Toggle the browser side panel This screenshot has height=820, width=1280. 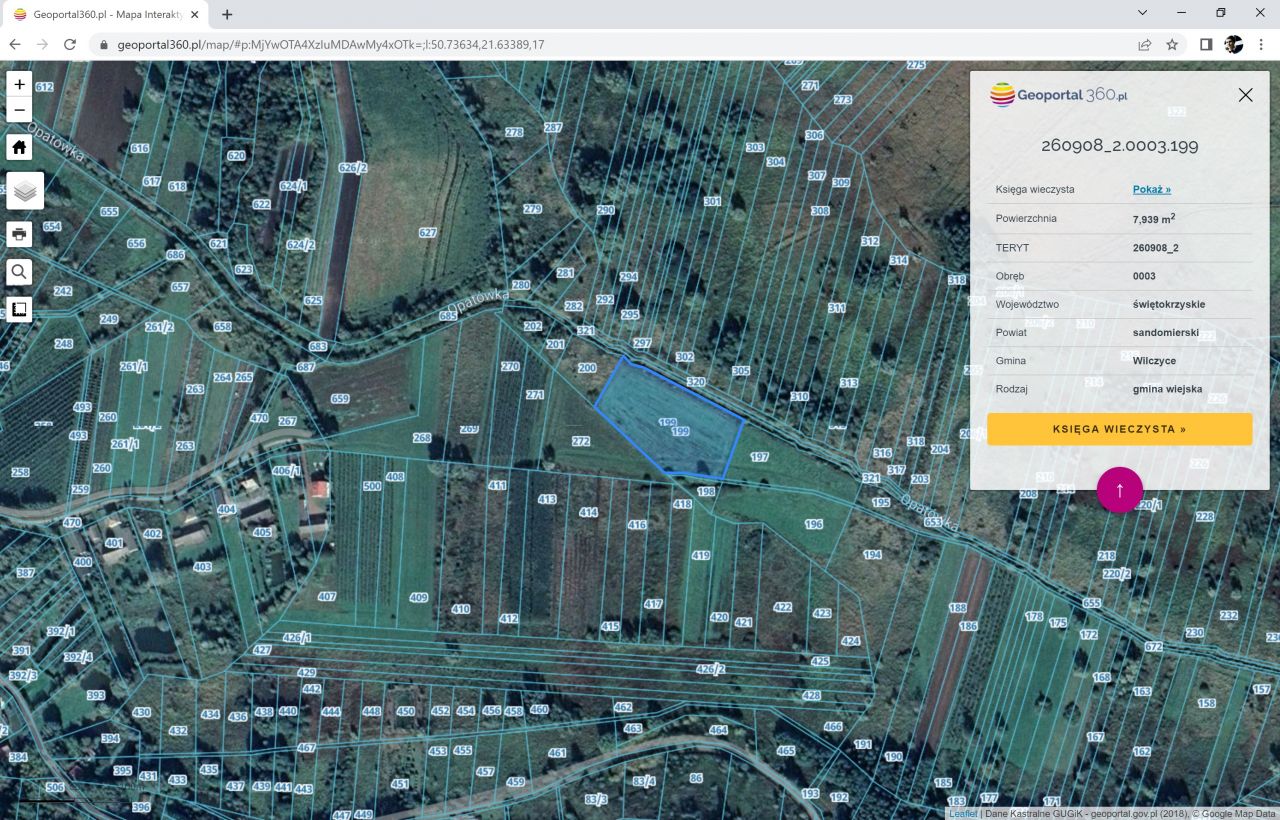pos(1206,45)
